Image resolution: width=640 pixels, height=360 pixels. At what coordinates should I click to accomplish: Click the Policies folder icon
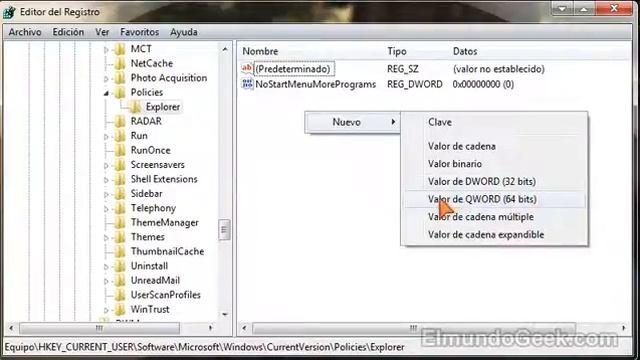120,92
